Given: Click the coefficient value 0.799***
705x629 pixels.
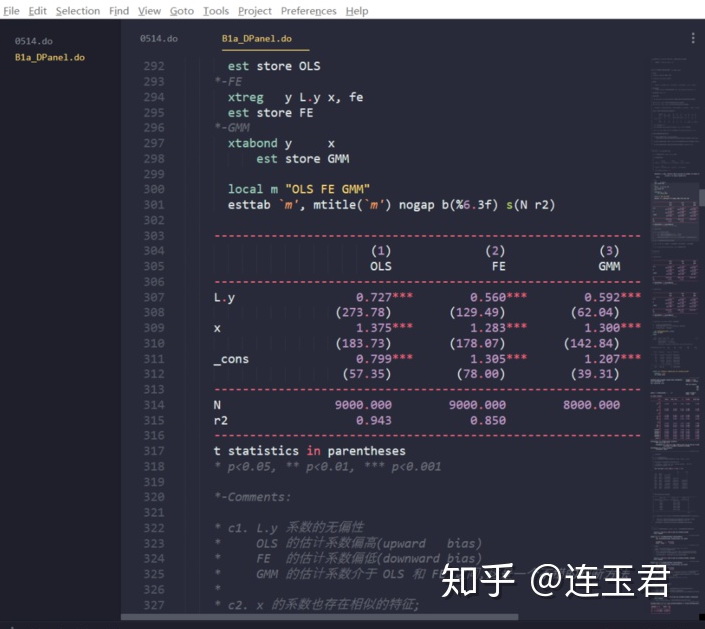Looking at the screenshot, I should (384, 359).
